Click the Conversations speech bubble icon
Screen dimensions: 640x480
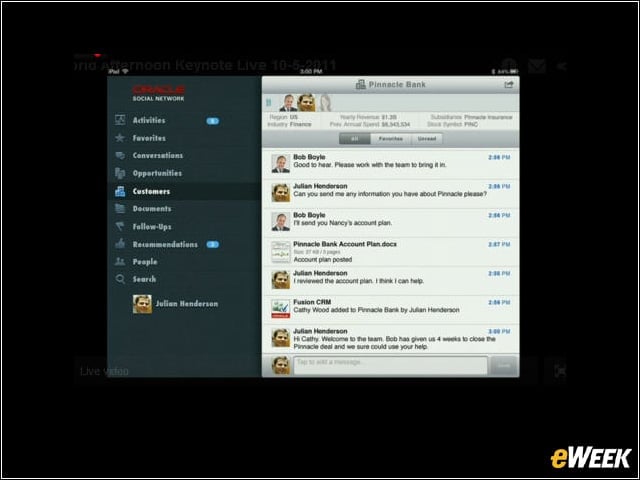tap(120, 156)
